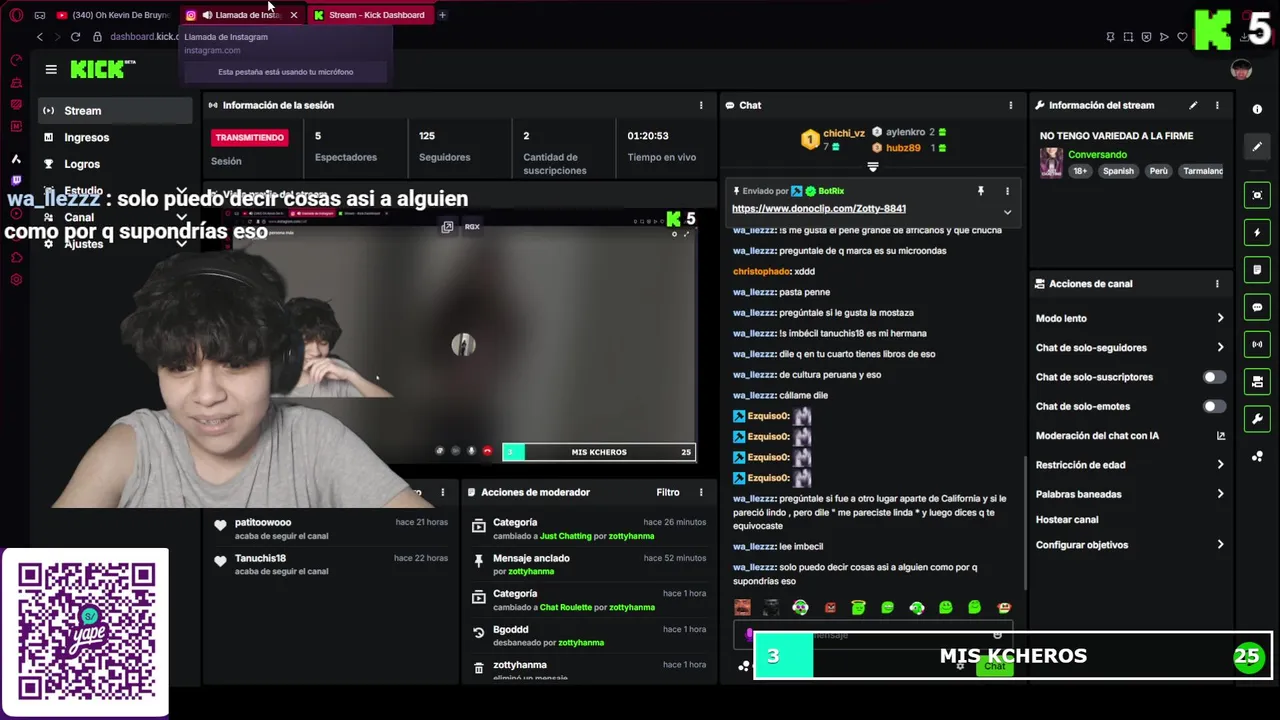Open a new browser tab with plus icon

pyautogui.click(x=442, y=15)
